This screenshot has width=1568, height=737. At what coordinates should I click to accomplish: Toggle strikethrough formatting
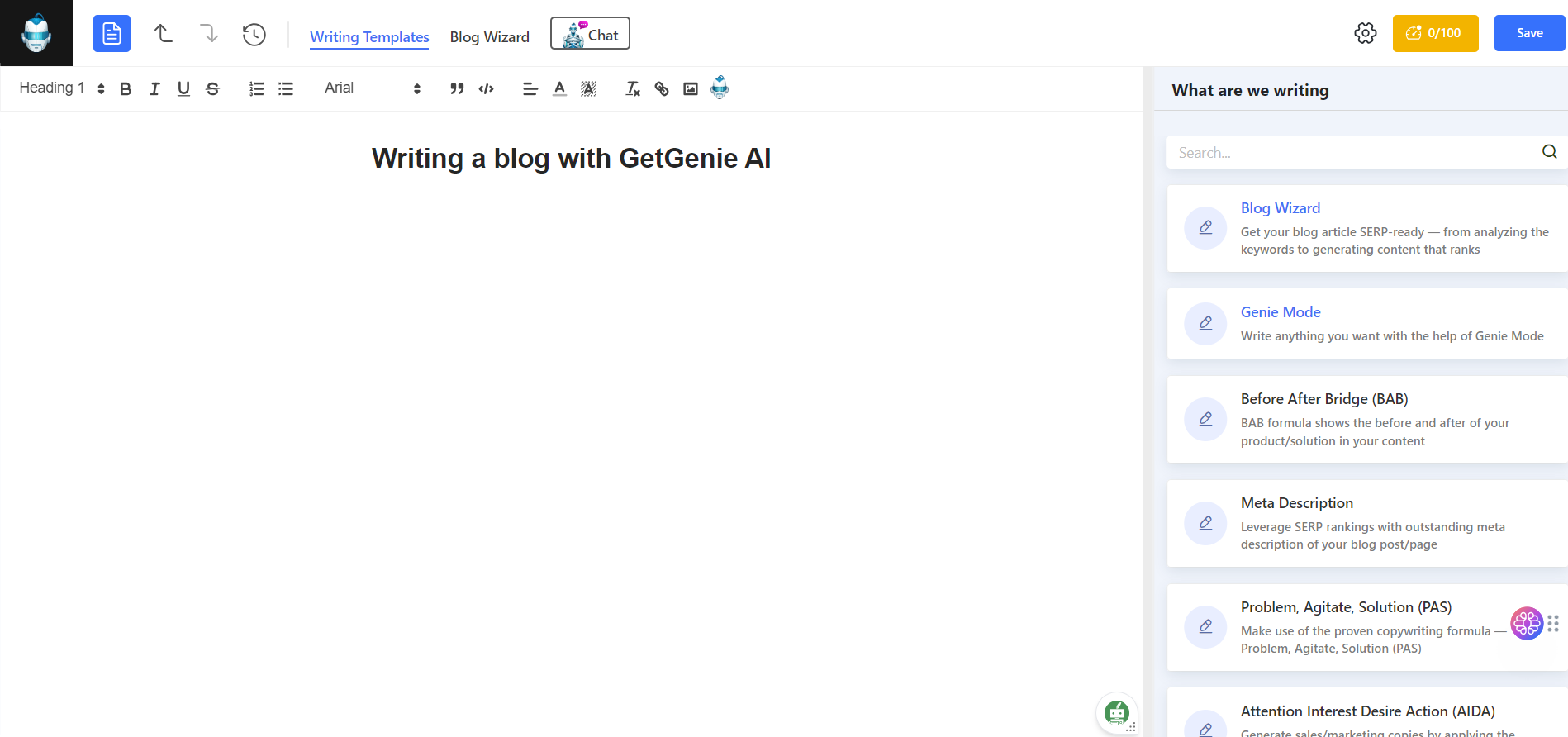coord(212,88)
